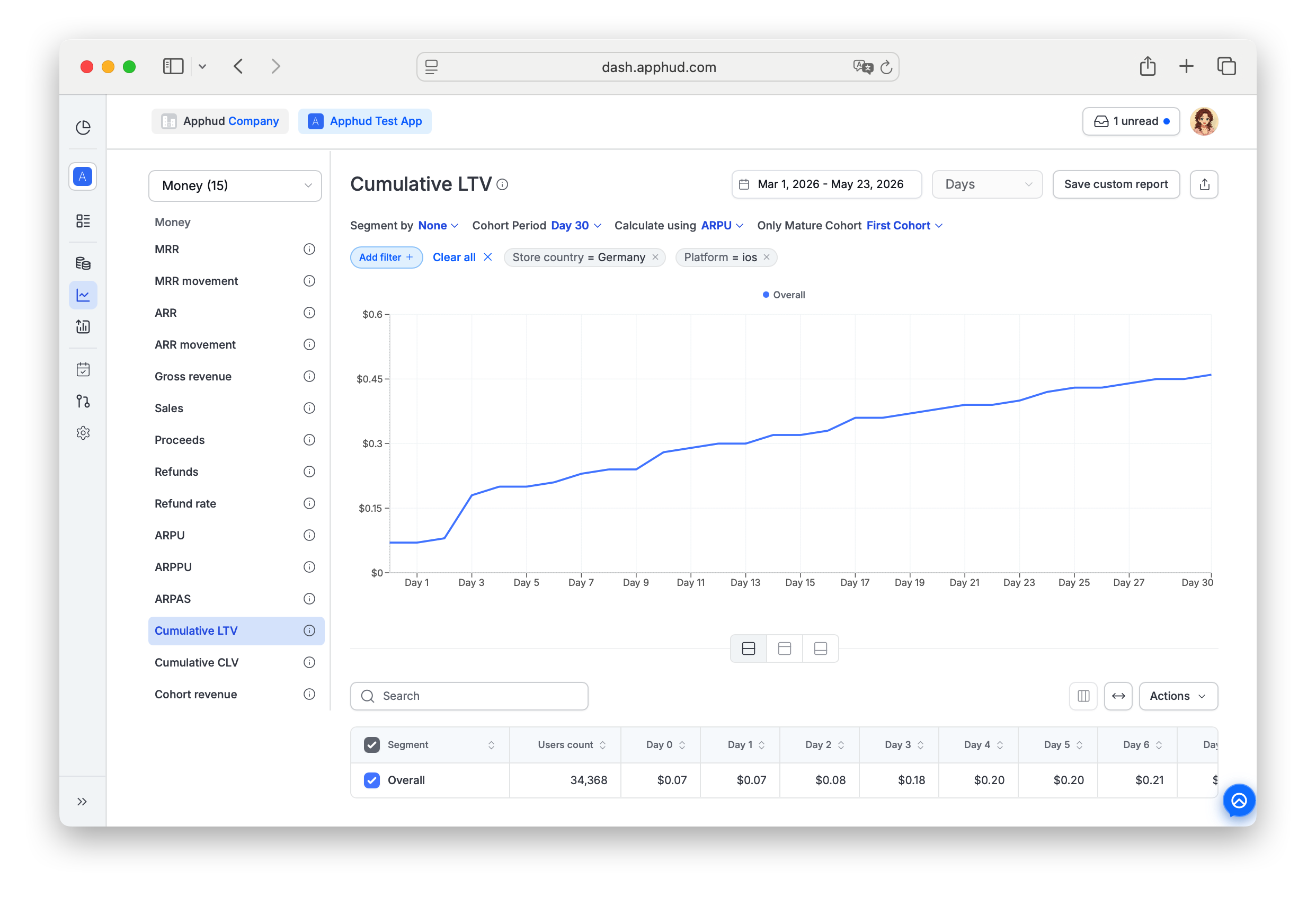This screenshot has width=1316, height=906.
Task: Click Safari reload page icon
Action: (886, 67)
